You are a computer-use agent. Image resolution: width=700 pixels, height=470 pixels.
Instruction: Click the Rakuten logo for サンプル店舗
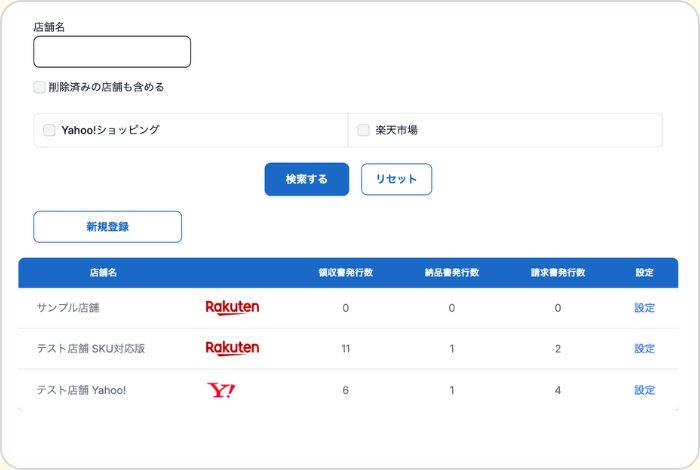tap(232, 308)
